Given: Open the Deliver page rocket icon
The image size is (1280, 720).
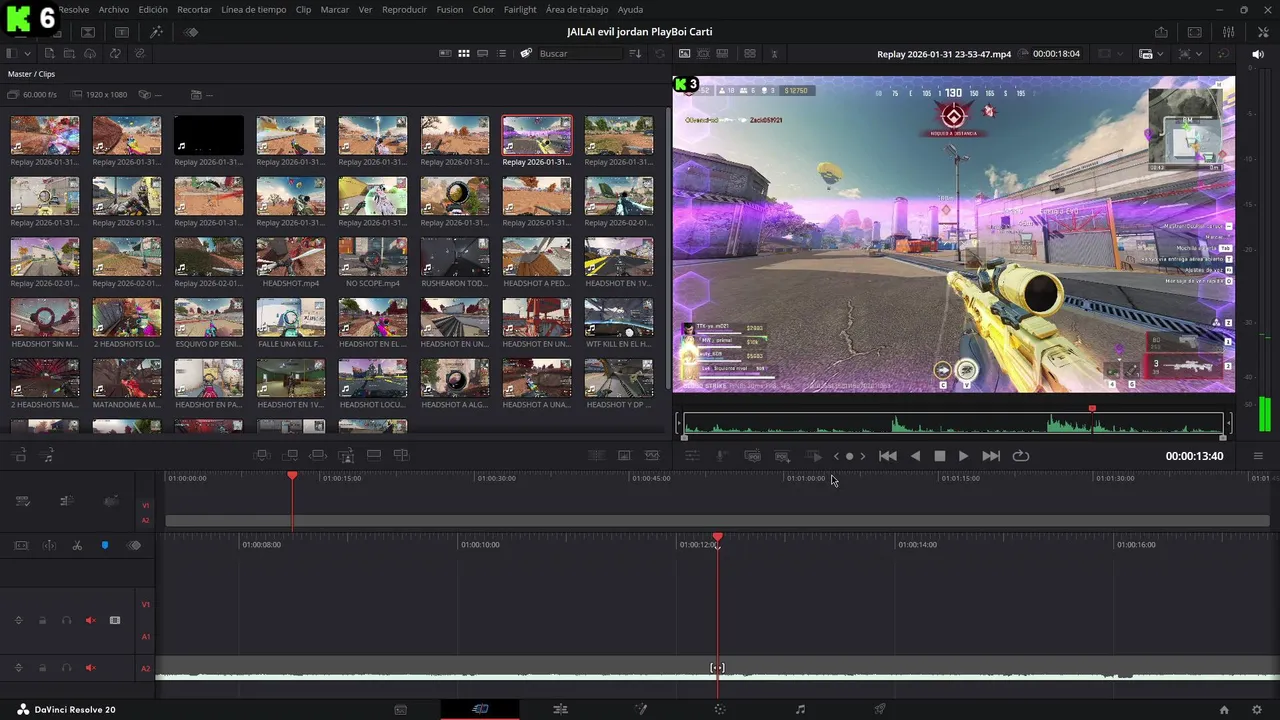Looking at the screenshot, I should coord(880,709).
